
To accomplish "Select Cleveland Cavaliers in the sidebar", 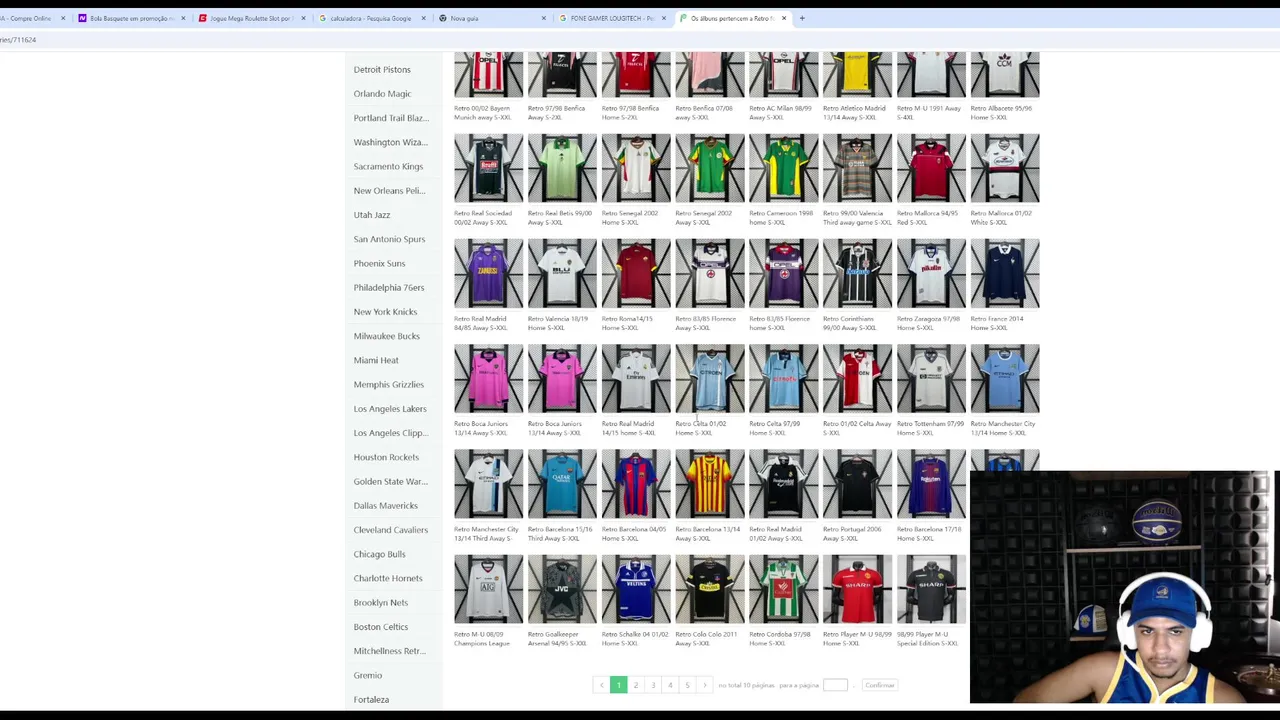I will pos(390,530).
